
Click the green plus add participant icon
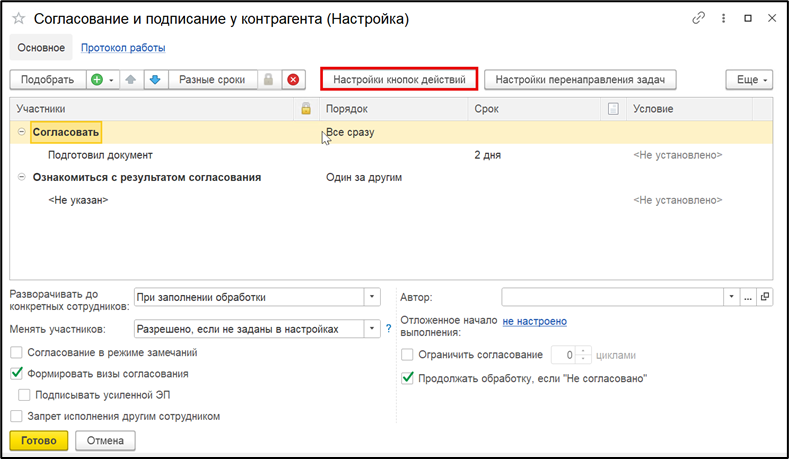(97, 80)
